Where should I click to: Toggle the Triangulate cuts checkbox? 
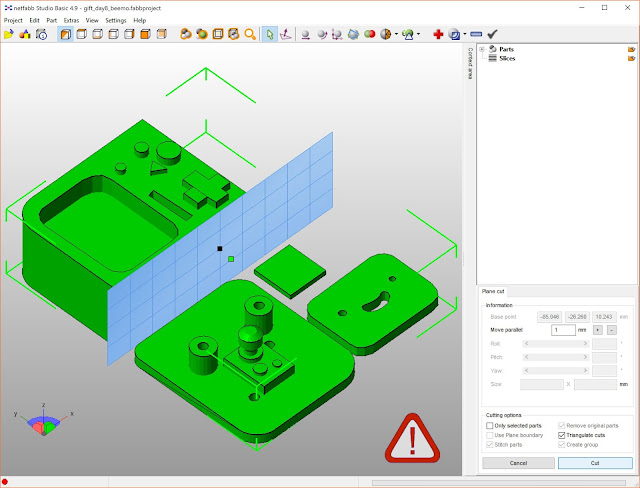[562, 435]
